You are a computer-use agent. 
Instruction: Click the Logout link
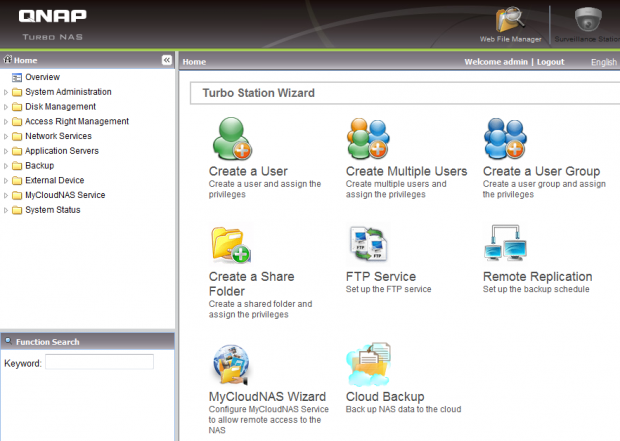[x=550, y=62]
